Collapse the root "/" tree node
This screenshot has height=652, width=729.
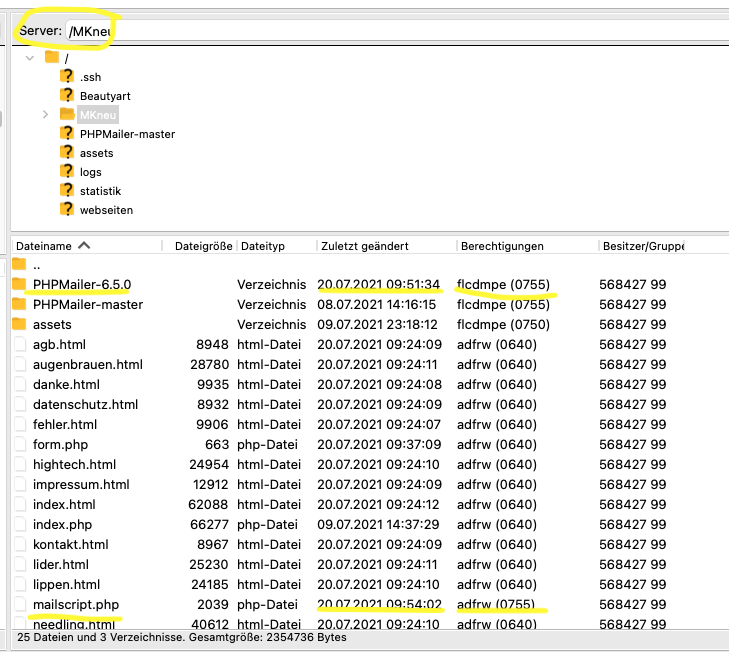tap(30, 58)
